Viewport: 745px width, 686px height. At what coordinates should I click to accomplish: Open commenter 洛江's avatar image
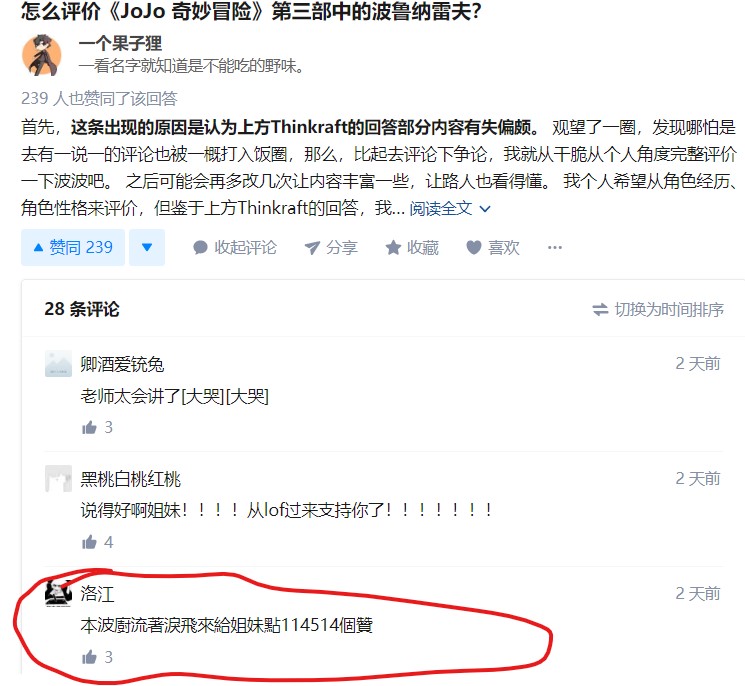(58, 593)
